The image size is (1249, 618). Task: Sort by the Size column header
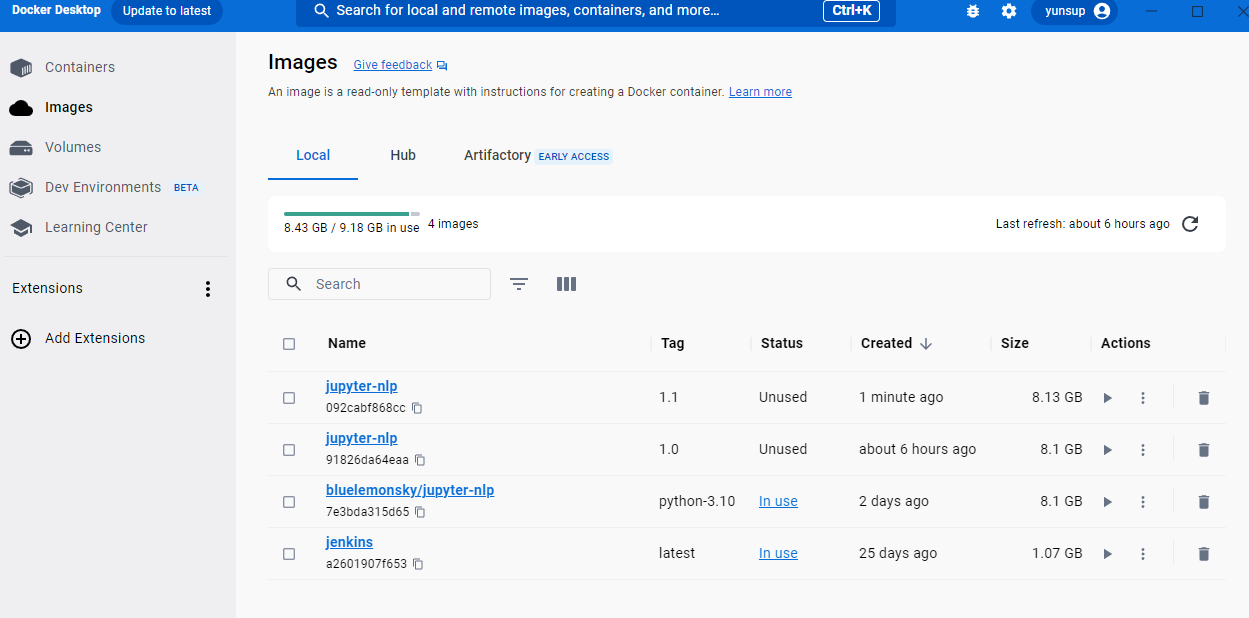(x=1015, y=343)
